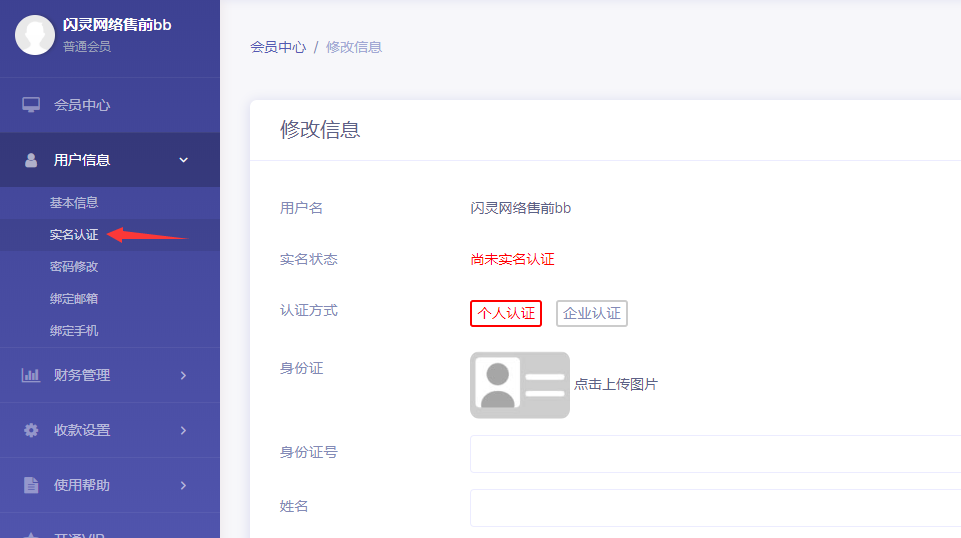Click the bar chart icon beside 财务管理
Screen dimensions: 961x538
(x=31, y=375)
